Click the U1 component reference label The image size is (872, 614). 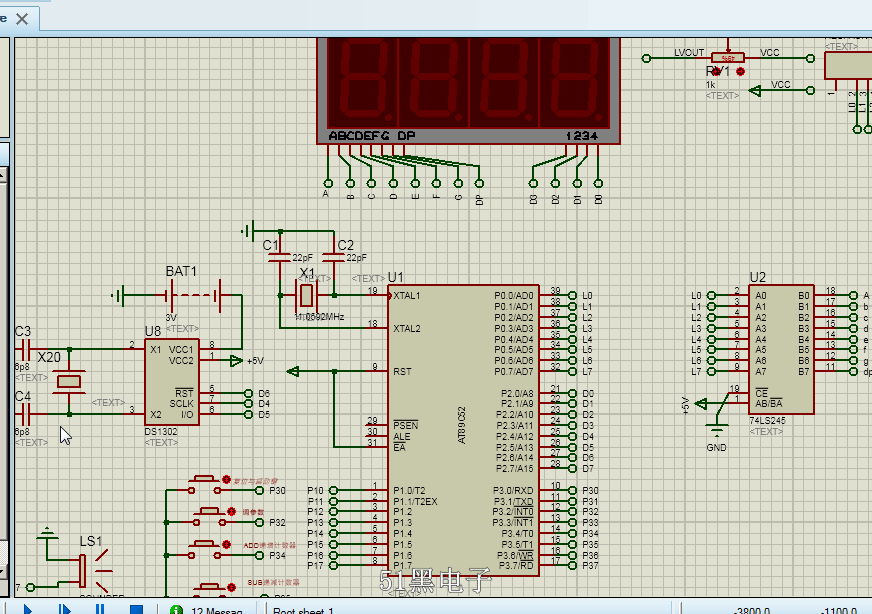pyautogui.click(x=395, y=277)
